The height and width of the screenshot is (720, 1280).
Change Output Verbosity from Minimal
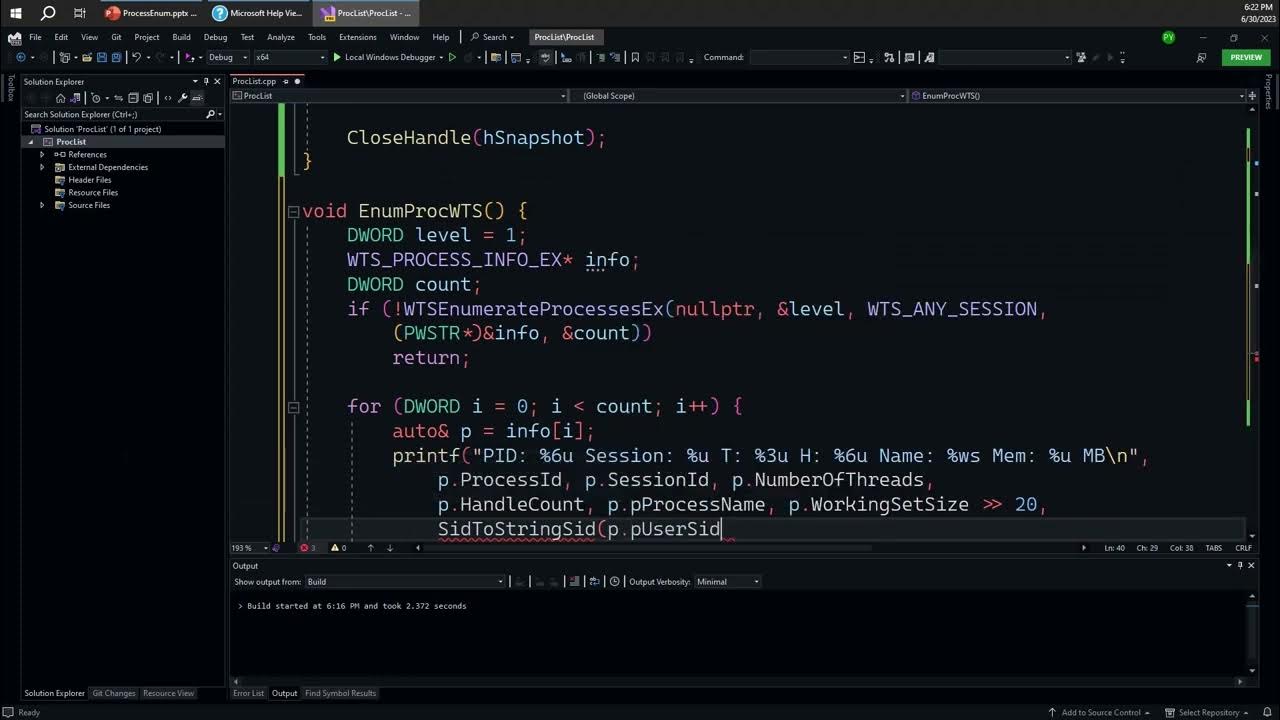753,581
